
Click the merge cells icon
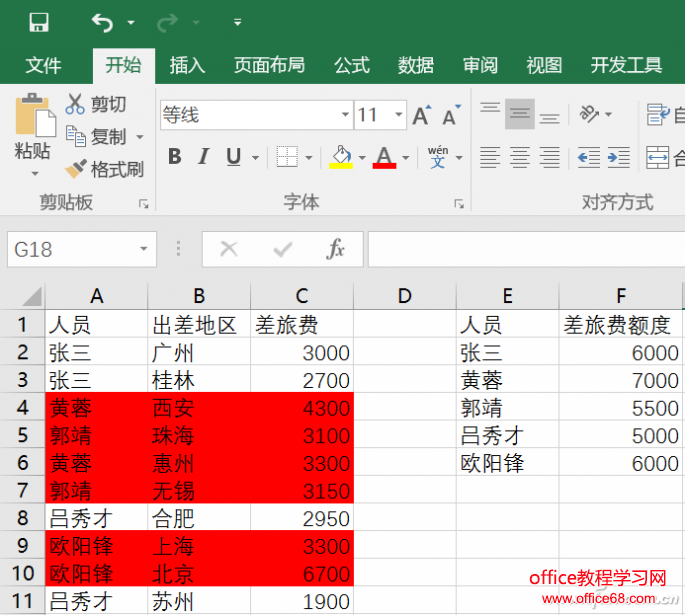[x=658, y=157]
